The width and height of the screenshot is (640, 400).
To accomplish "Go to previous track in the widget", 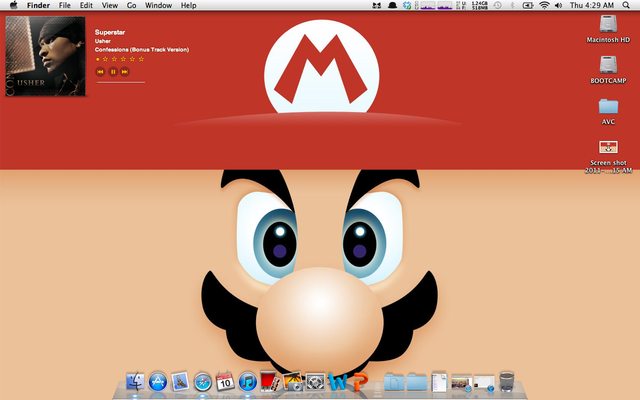I will (x=100, y=72).
